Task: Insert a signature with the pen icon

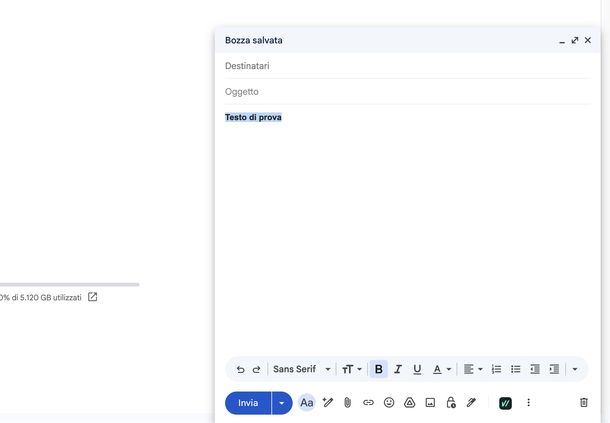Action: point(471,403)
